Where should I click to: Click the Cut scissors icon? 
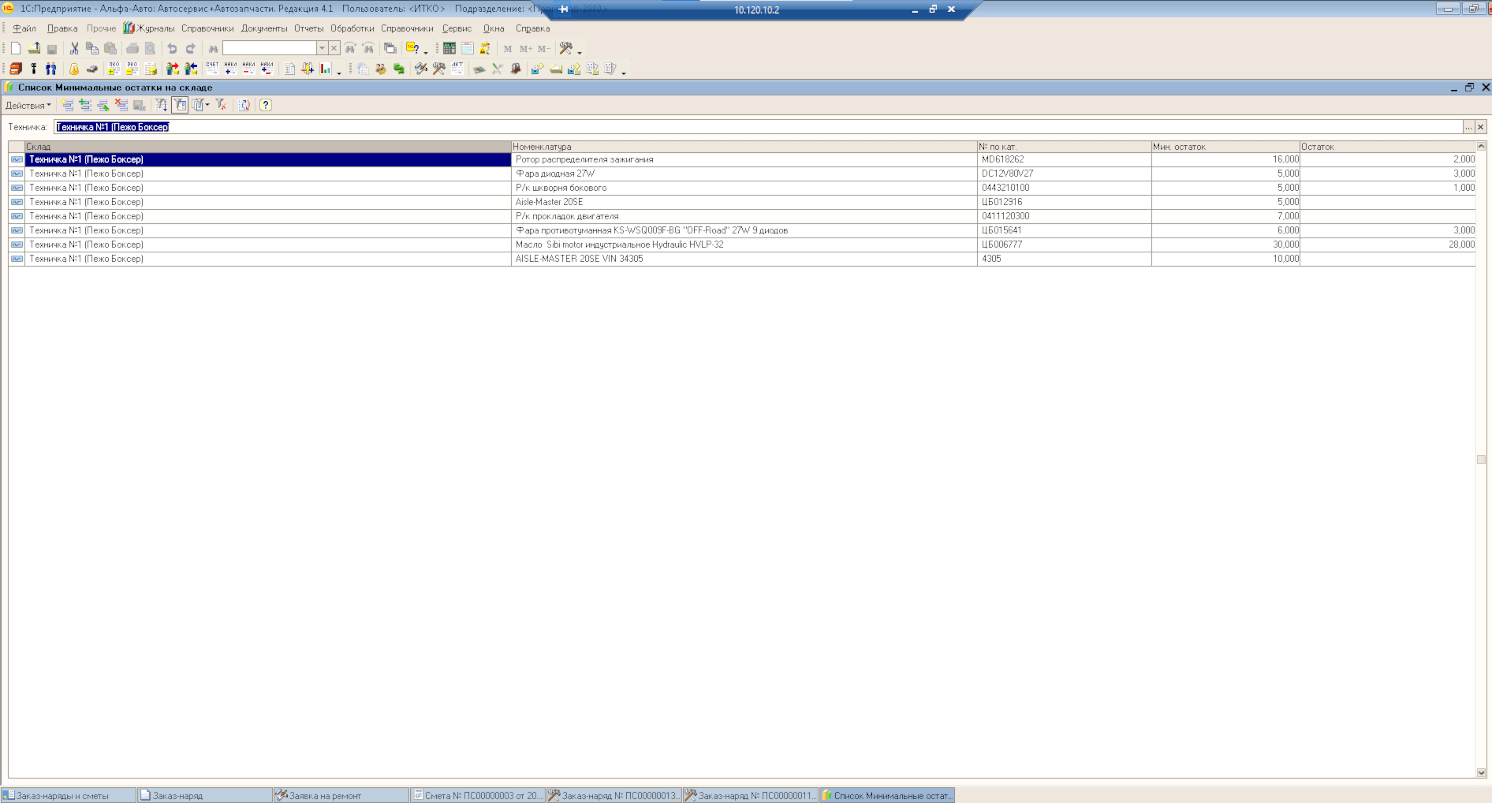74,48
